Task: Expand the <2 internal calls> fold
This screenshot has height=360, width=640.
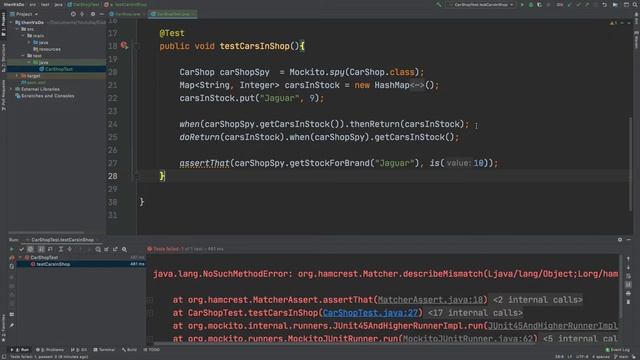Action: tap(538, 300)
